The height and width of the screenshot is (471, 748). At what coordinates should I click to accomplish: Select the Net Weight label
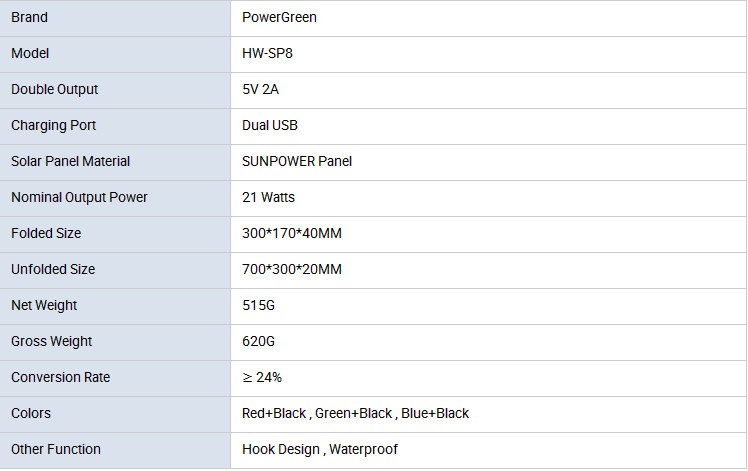tap(44, 305)
